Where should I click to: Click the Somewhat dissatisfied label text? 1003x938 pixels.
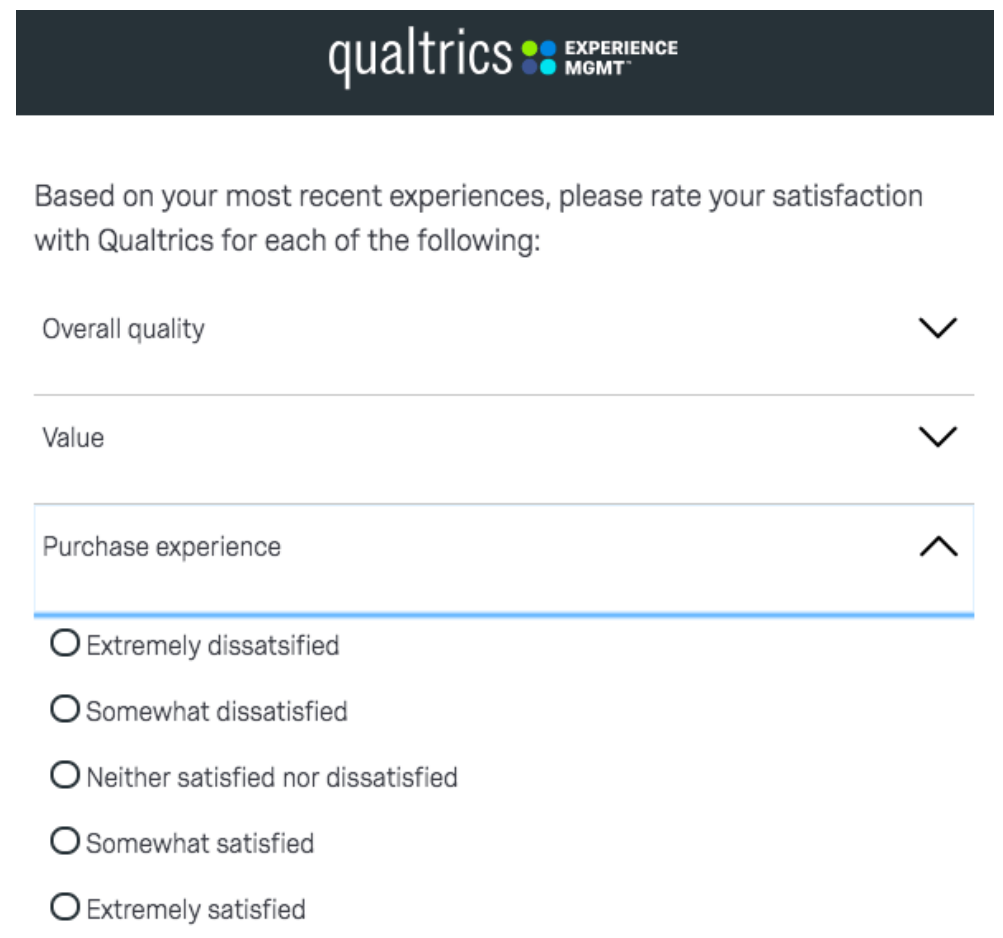pyautogui.click(x=217, y=711)
